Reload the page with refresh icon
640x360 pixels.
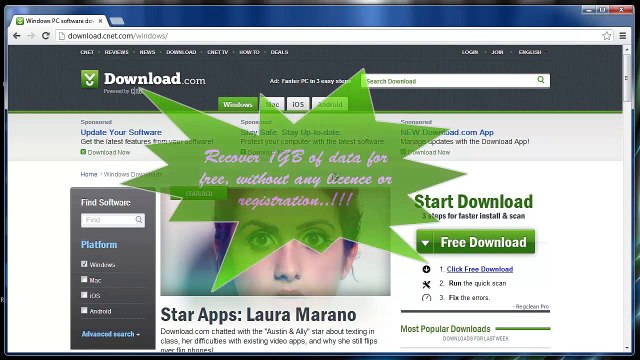click(46, 36)
